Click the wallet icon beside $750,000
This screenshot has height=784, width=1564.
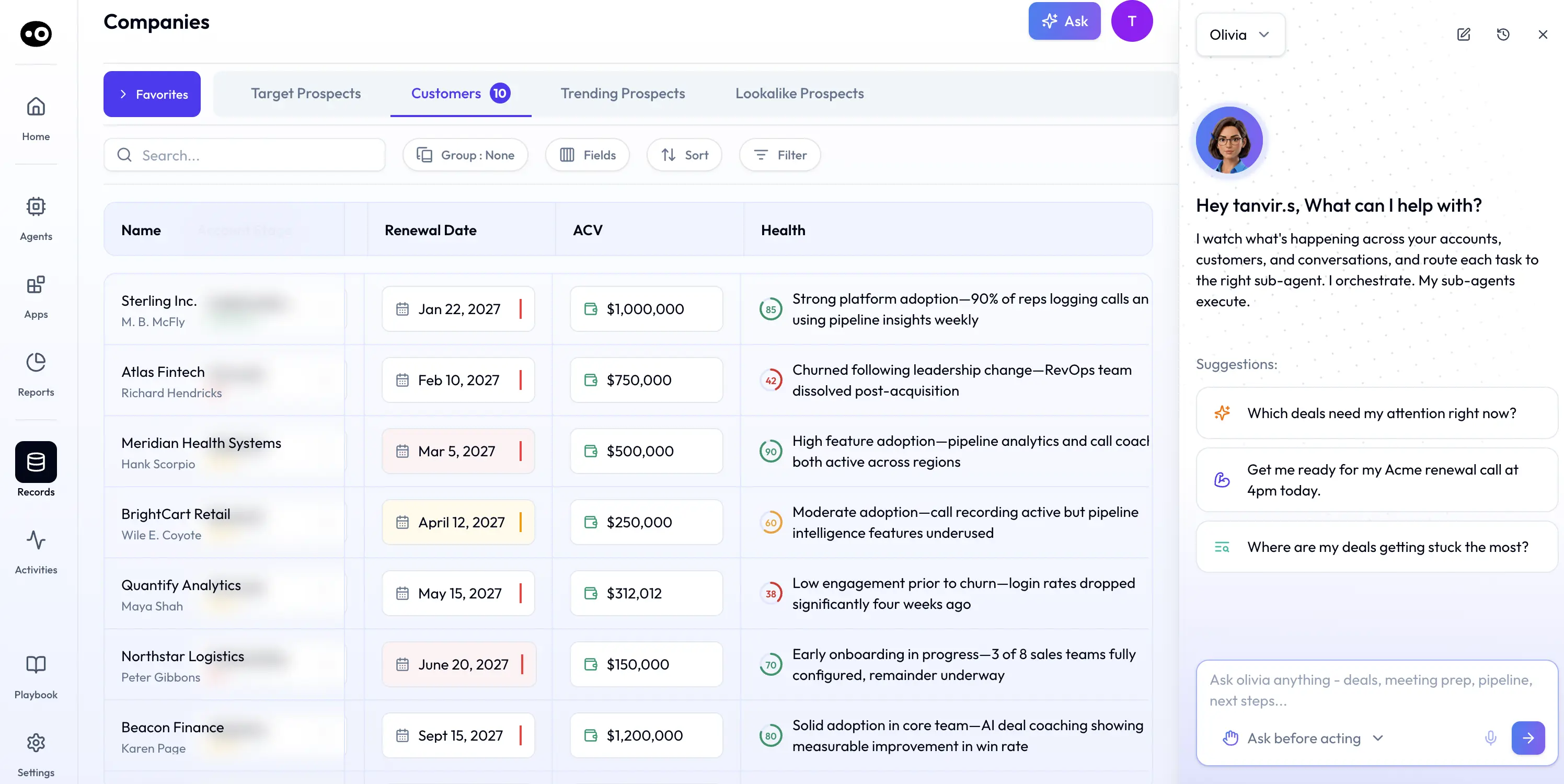coord(591,380)
